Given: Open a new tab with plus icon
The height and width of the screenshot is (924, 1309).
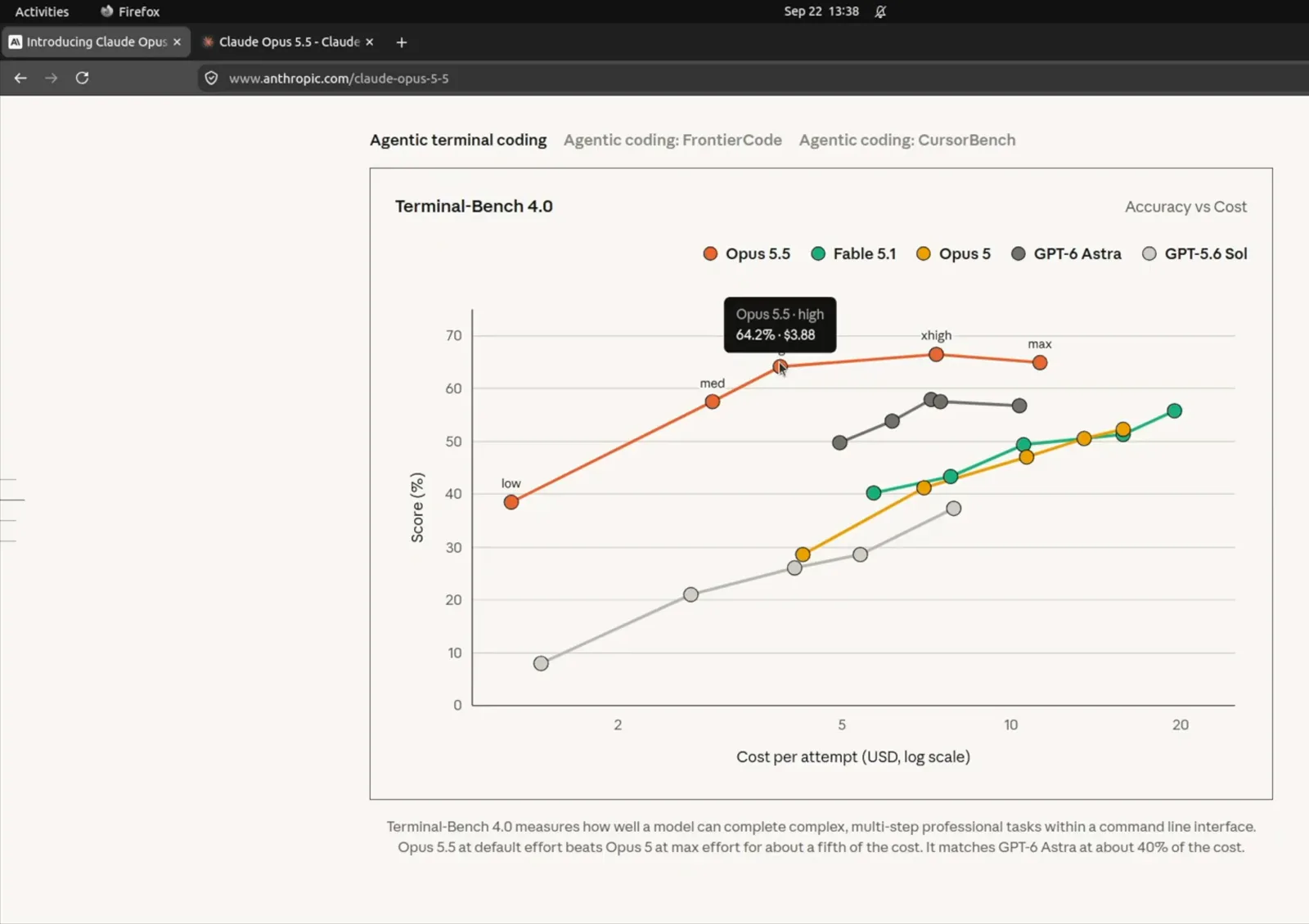Looking at the screenshot, I should tap(402, 43).
